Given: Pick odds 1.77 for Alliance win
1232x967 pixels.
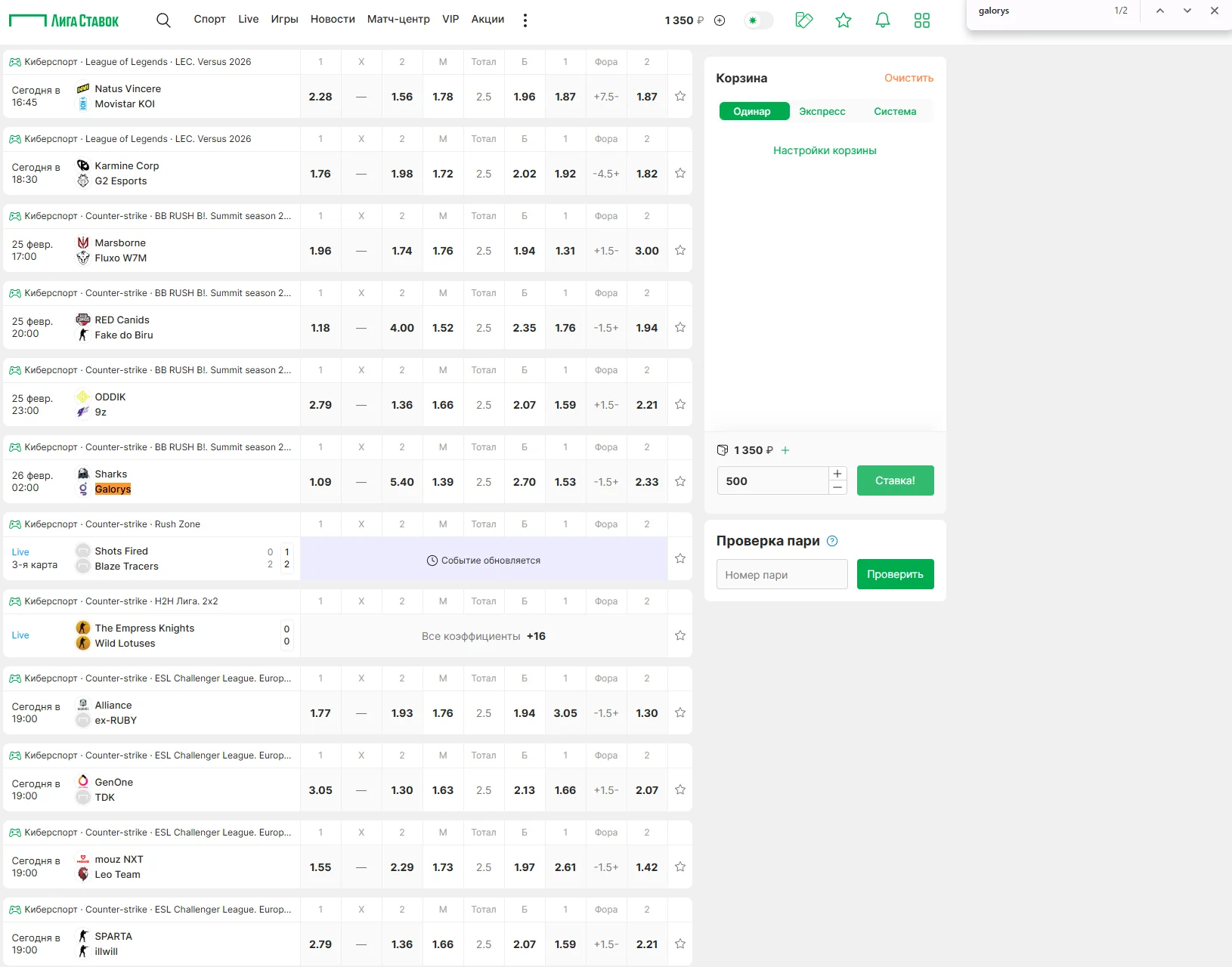Looking at the screenshot, I should pos(320,713).
